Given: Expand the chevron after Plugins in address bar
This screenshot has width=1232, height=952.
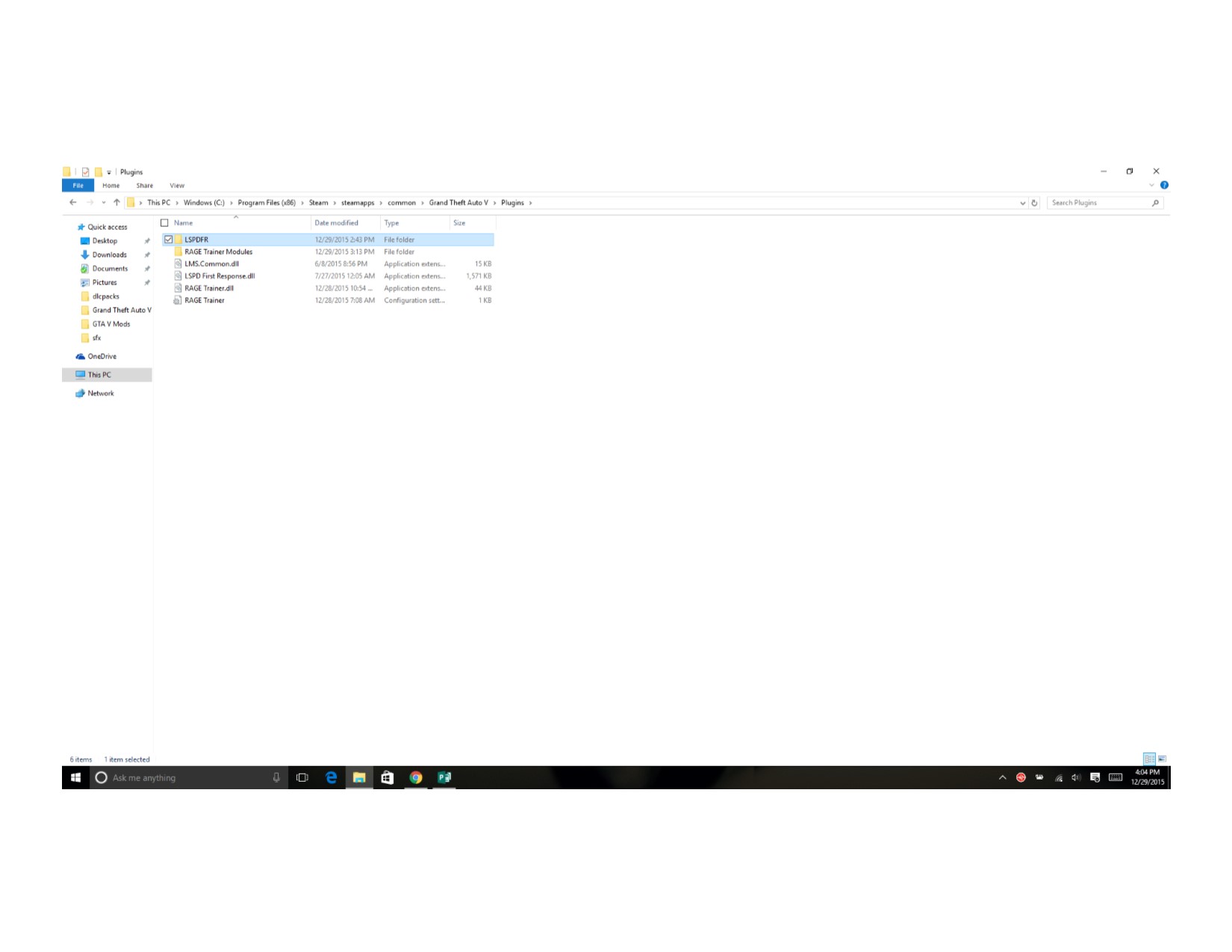Looking at the screenshot, I should [x=530, y=203].
